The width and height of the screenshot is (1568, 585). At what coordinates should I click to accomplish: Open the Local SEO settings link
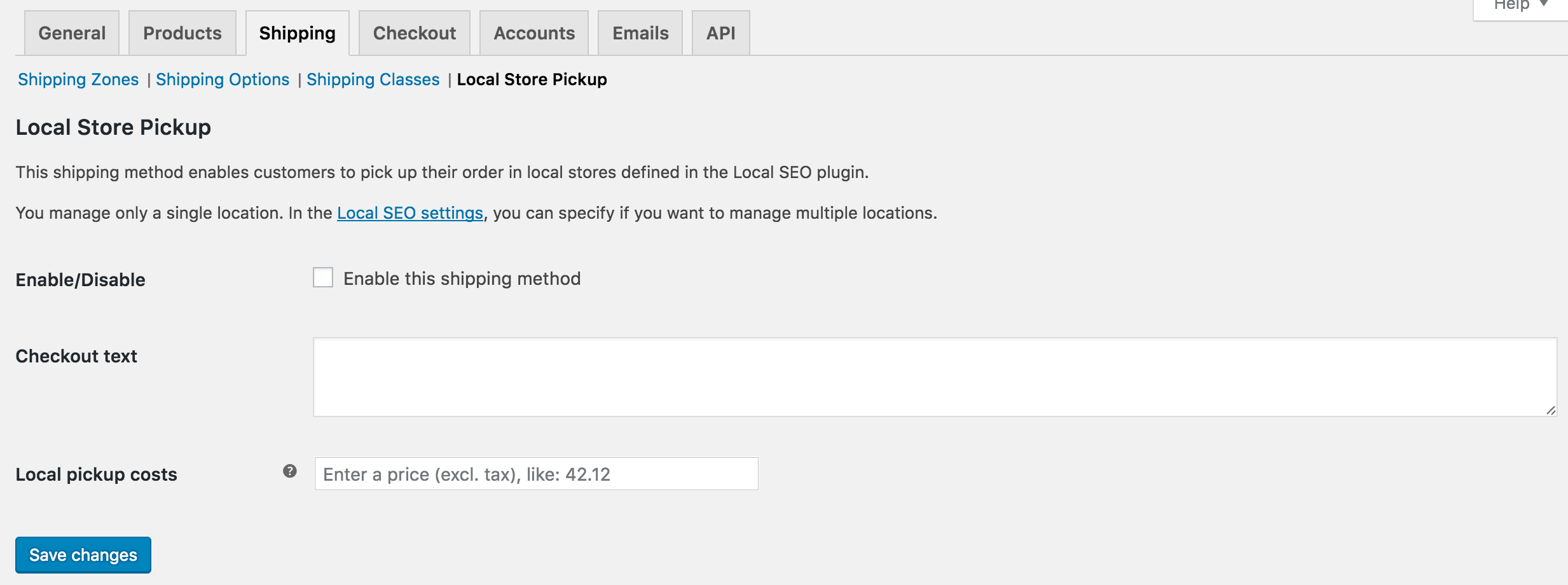tap(409, 213)
